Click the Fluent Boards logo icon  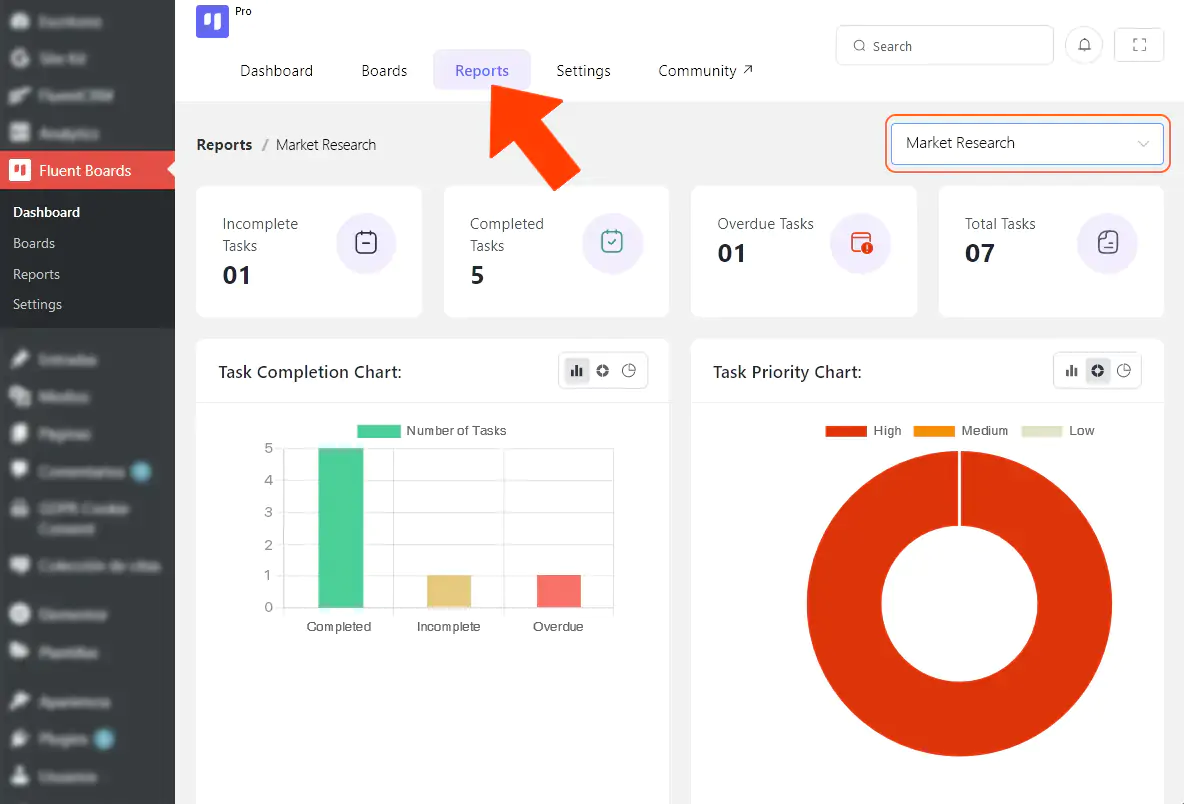pyautogui.click(x=212, y=22)
